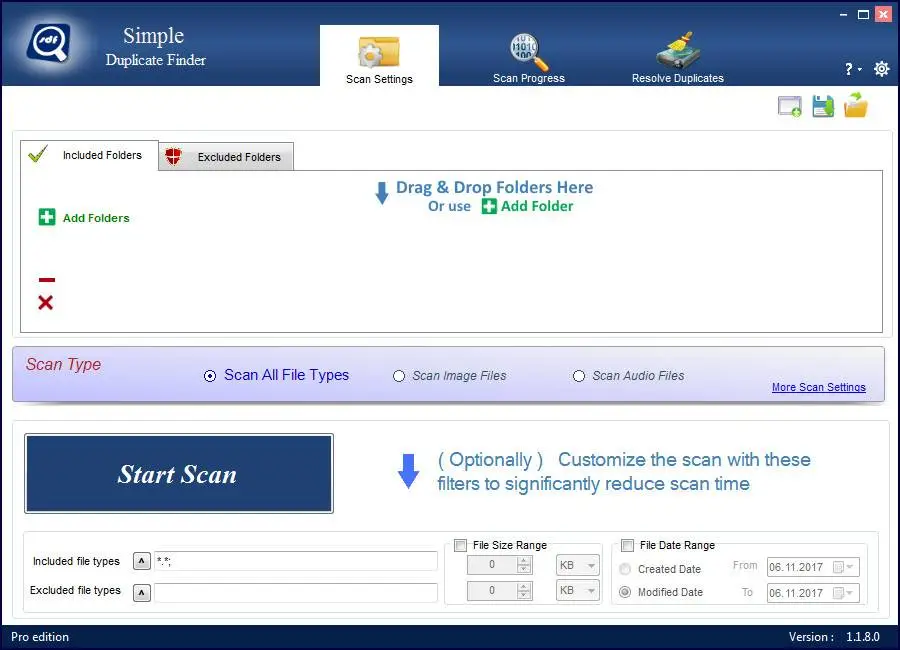Expand Included file types caret button
900x650 pixels.
(142, 561)
